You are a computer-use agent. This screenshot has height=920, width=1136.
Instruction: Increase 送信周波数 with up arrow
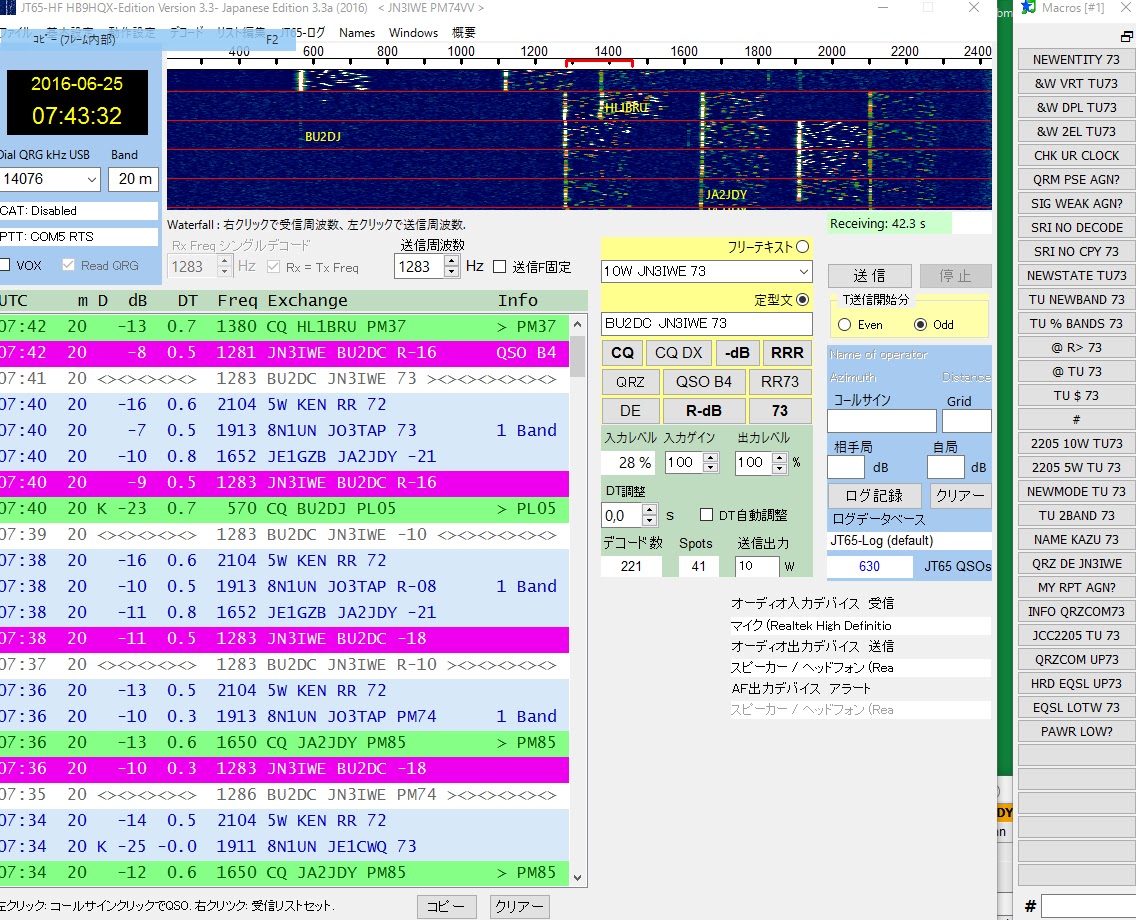pos(451,262)
